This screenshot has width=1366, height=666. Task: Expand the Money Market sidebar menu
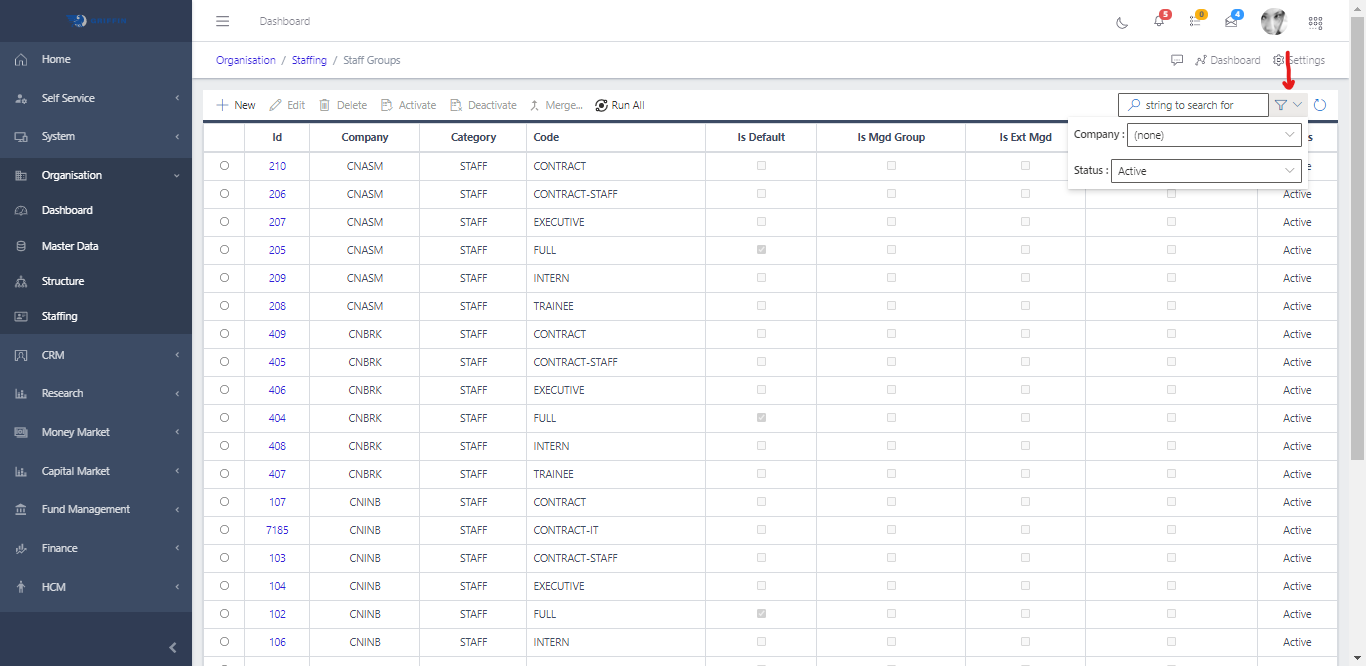click(x=96, y=432)
